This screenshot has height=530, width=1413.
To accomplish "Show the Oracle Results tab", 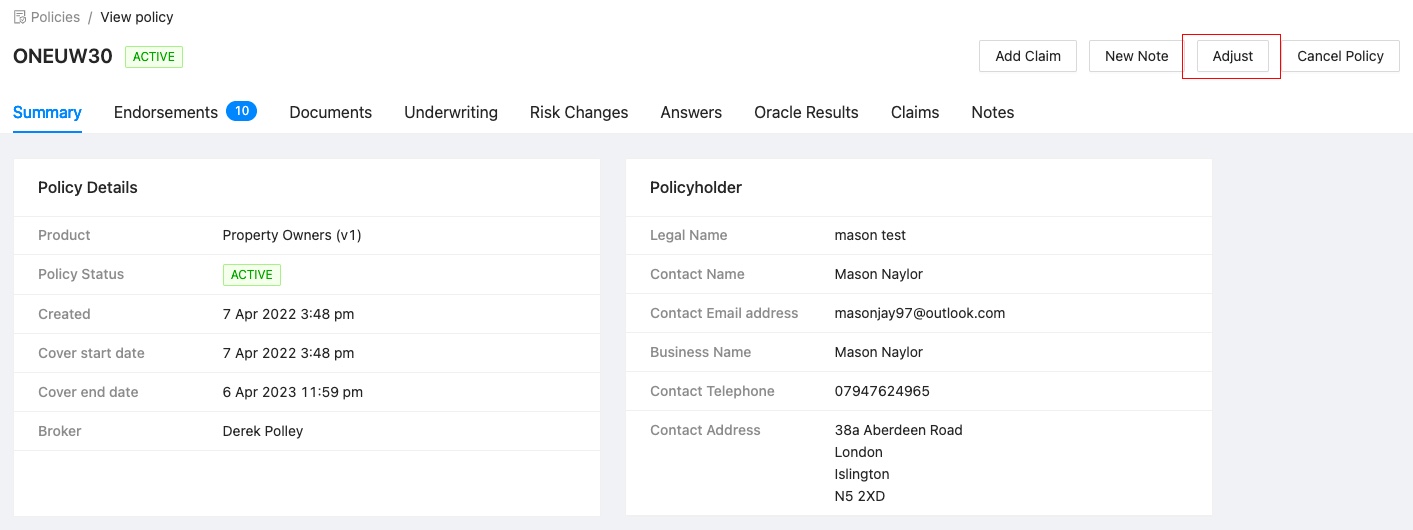I will (806, 112).
